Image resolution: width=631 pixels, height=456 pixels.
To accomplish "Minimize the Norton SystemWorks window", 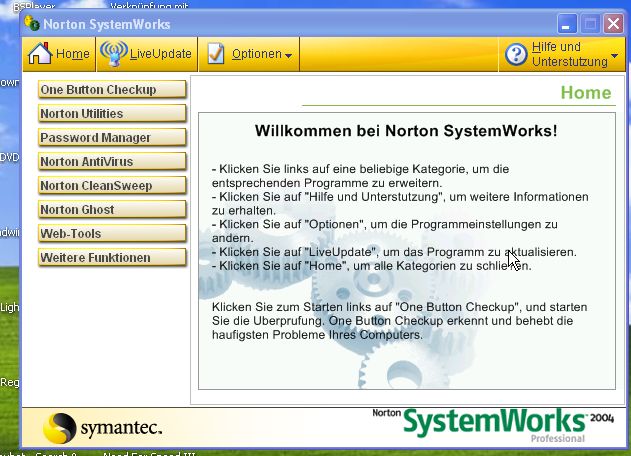I will (567, 24).
